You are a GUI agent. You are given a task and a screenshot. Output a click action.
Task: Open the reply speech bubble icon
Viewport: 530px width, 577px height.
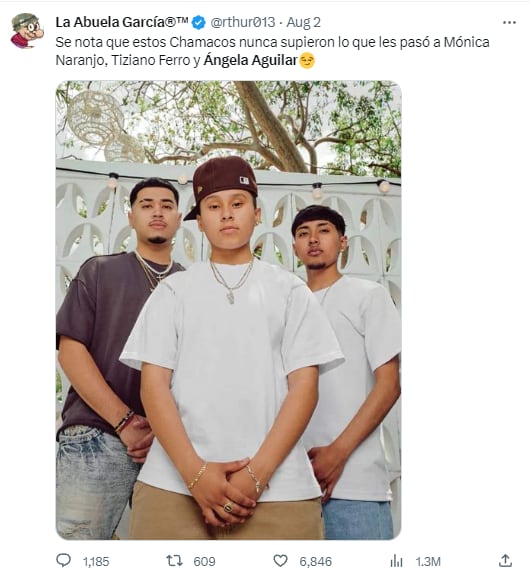click(63, 561)
